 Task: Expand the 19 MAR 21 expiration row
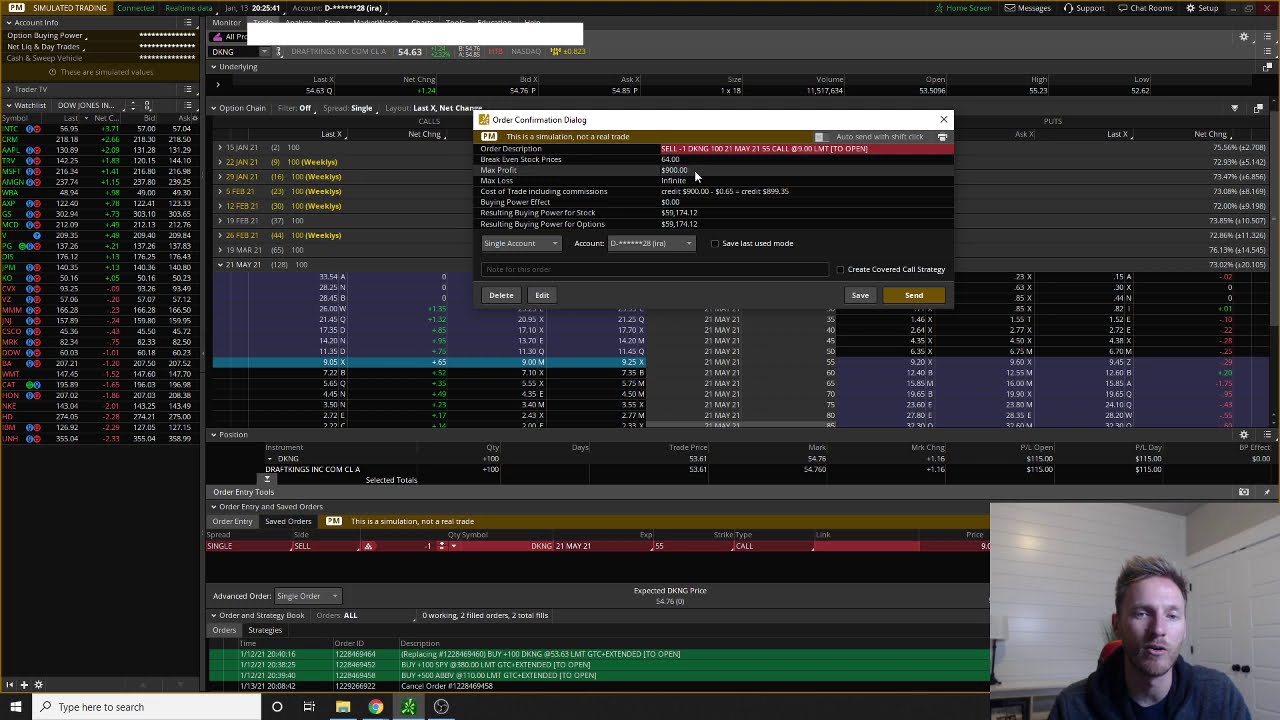(x=220, y=250)
